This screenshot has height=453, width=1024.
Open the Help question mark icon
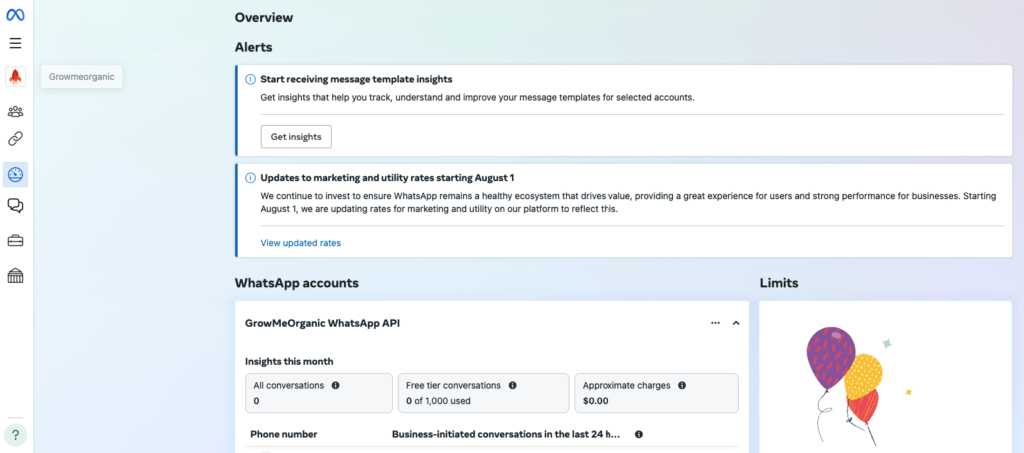coord(15,435)
